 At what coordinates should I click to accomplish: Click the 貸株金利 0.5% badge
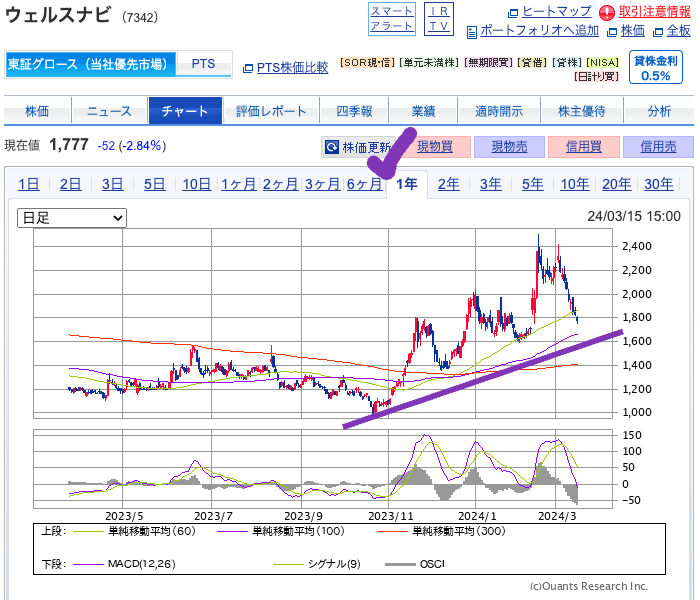[x=656, y=67]
